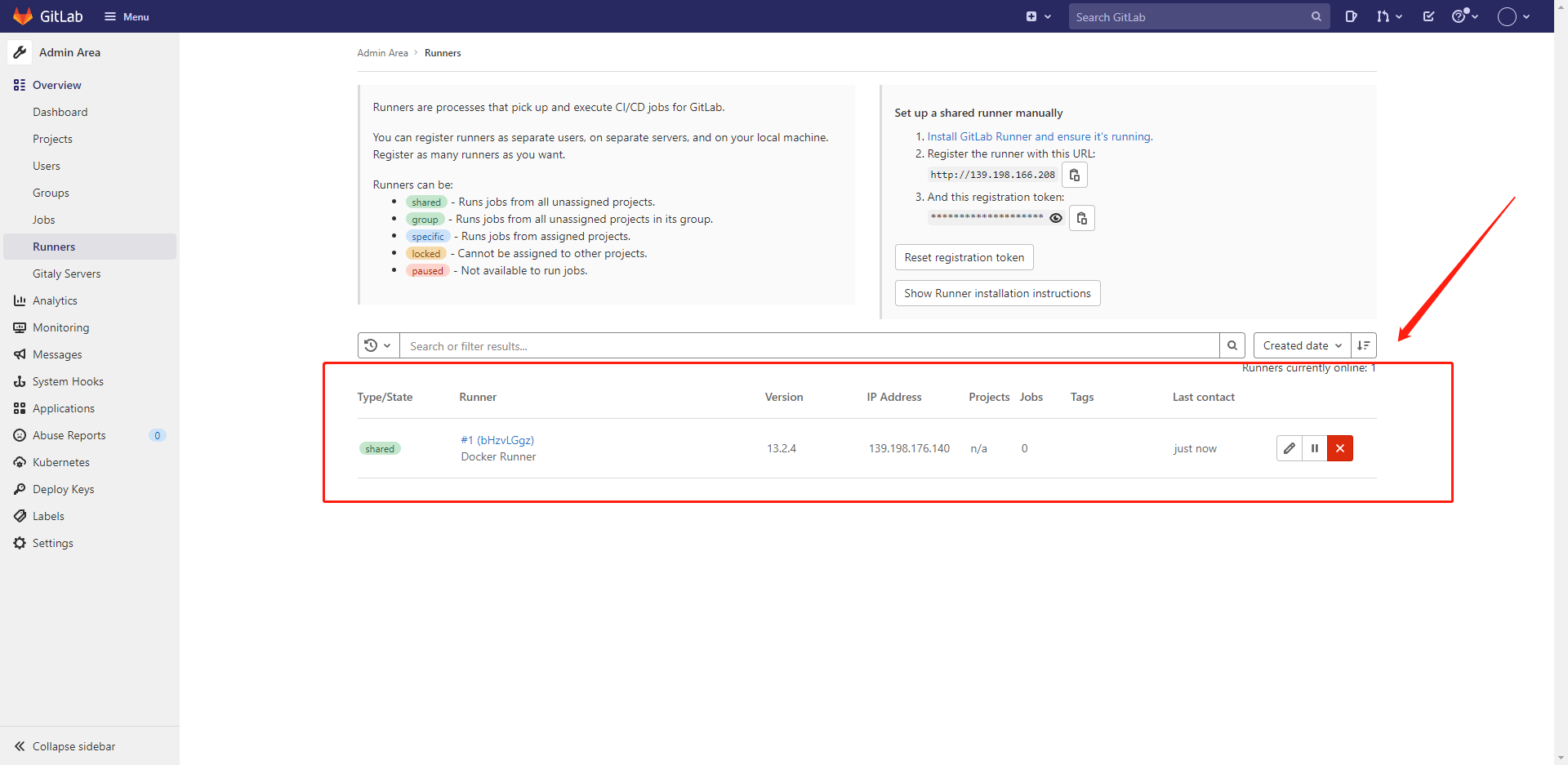1568x765 pixels.
Task: Open Gitaly Servers in sidebar
Action: (x=67, y=274)
